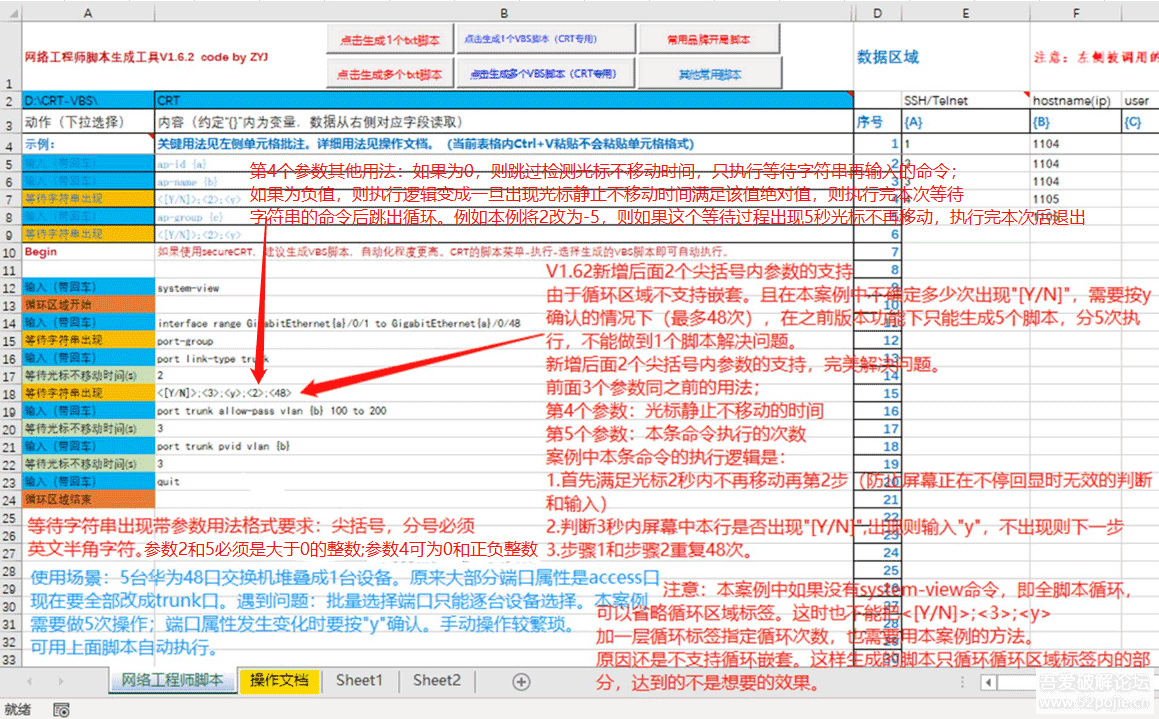Select the user cell in row 2
This screenshot has width=1159, height=719.
pyautogui.click(x=1140, y=100)
